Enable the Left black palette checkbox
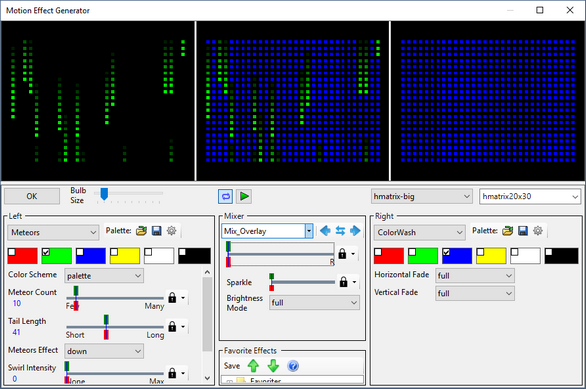Viewport: 586px width, 389px height. [x=182, y=252]
